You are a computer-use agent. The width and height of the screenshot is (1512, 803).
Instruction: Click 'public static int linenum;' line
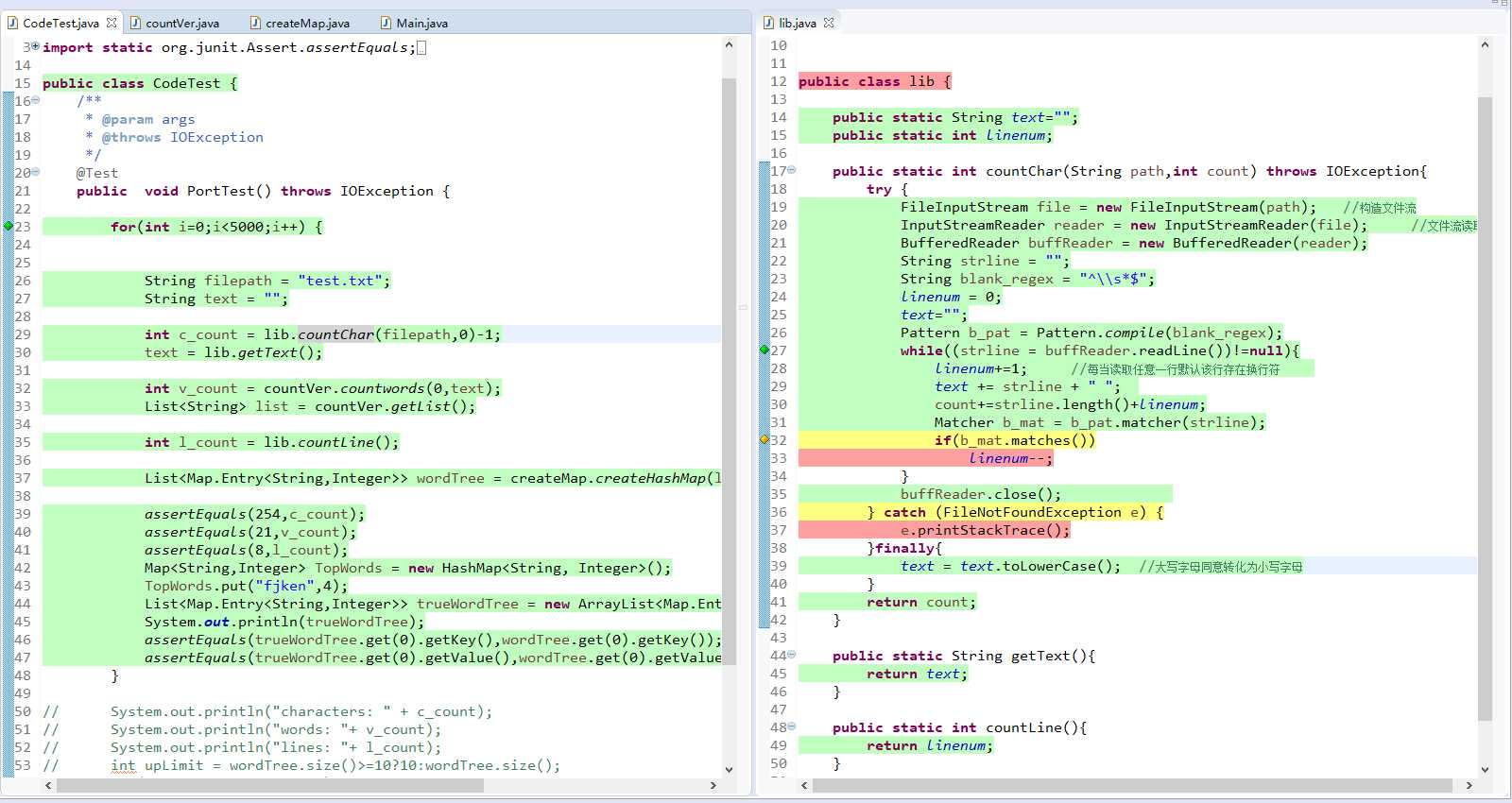[942, 135]
